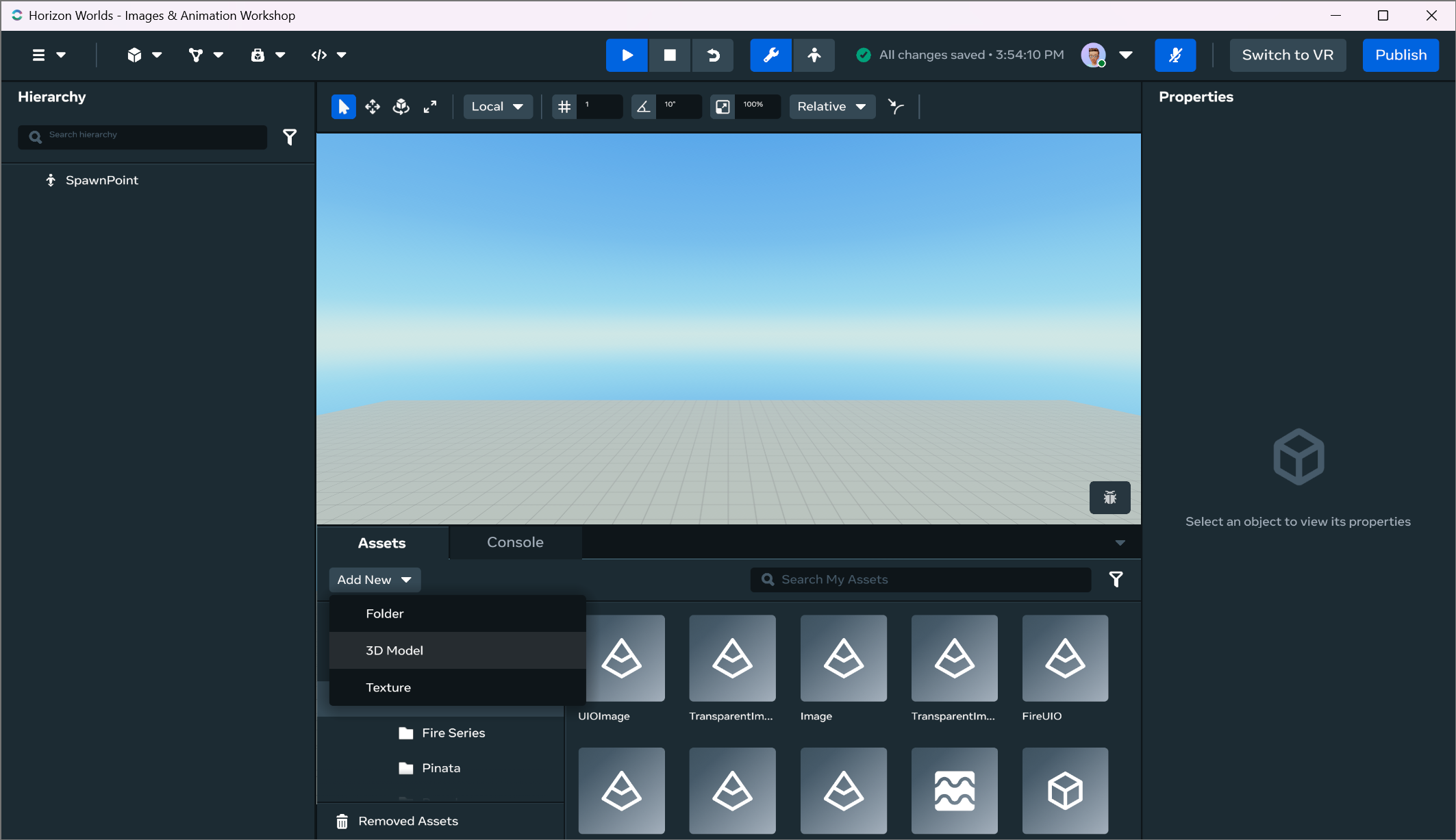Switch to the Console tab
The width and height of the screenshot is (1456, 840).
click(x=515, y=542)
